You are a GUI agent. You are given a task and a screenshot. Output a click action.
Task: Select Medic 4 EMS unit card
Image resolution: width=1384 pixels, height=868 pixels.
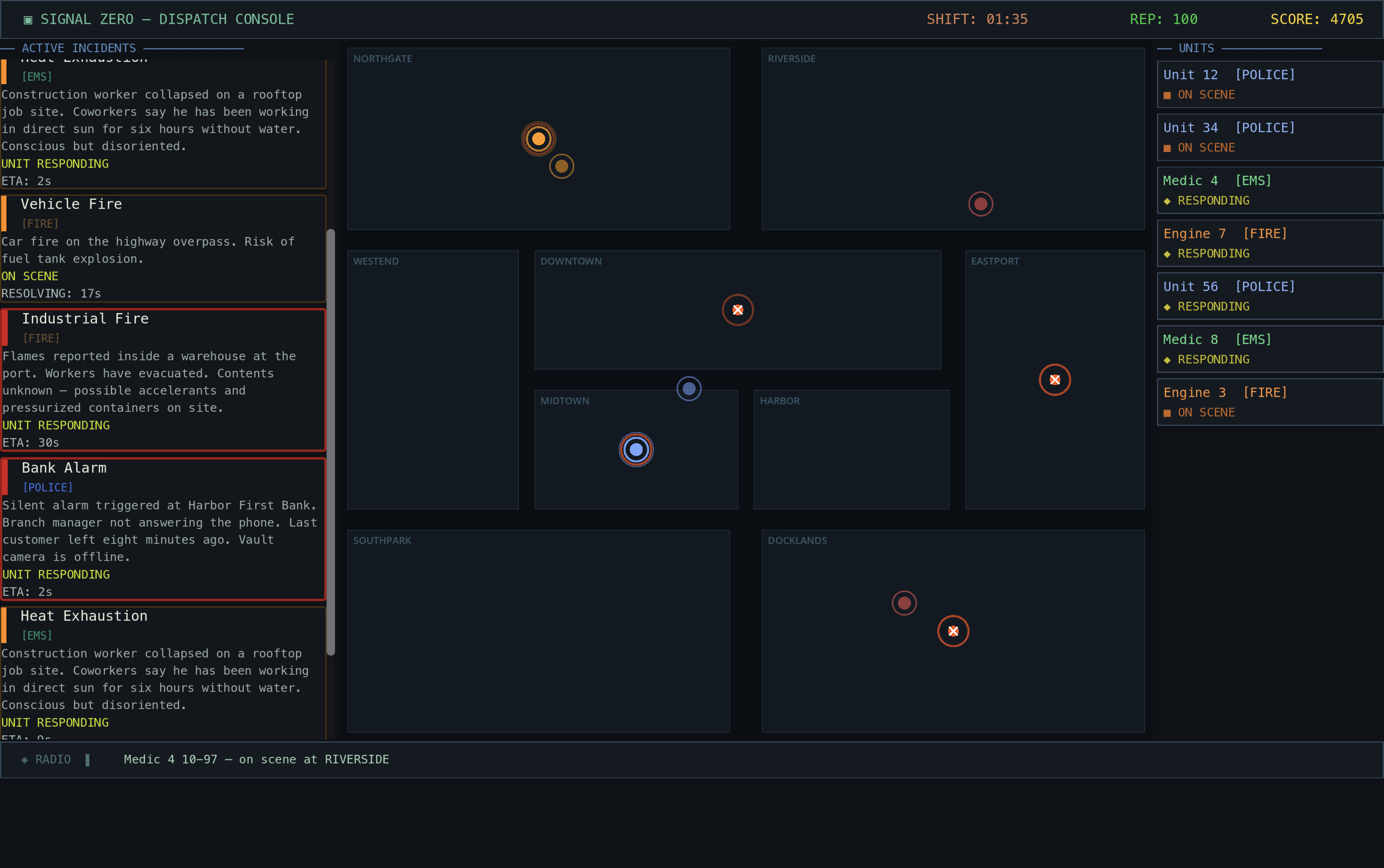click(x=1270, y=190)
